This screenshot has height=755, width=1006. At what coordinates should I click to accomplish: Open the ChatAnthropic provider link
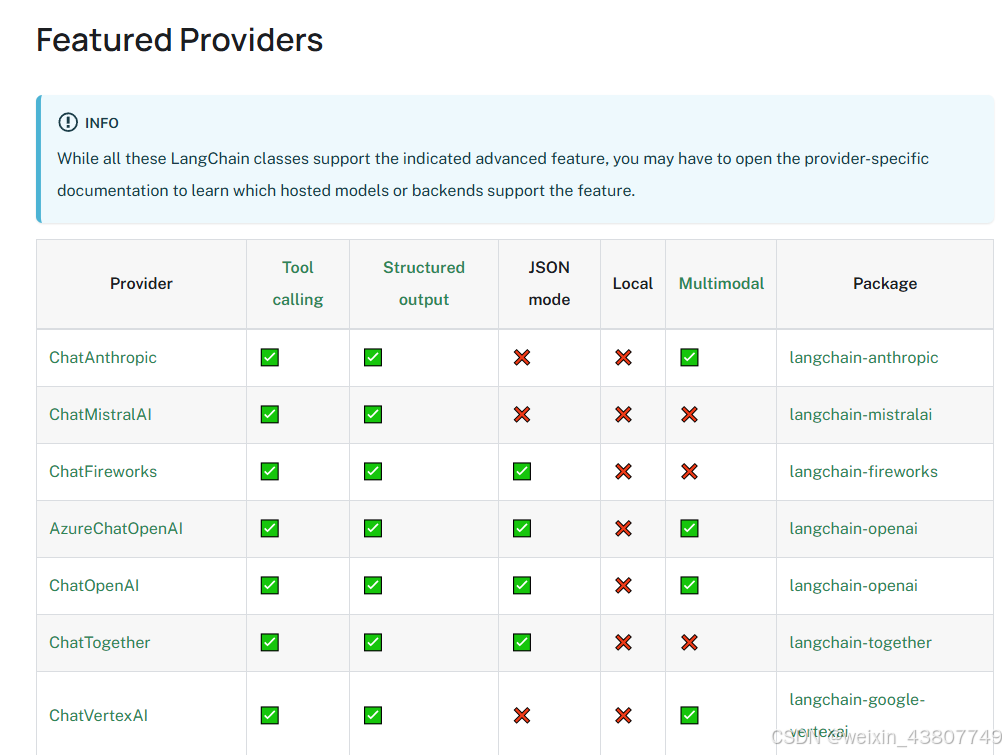click(x=103, y=357)
